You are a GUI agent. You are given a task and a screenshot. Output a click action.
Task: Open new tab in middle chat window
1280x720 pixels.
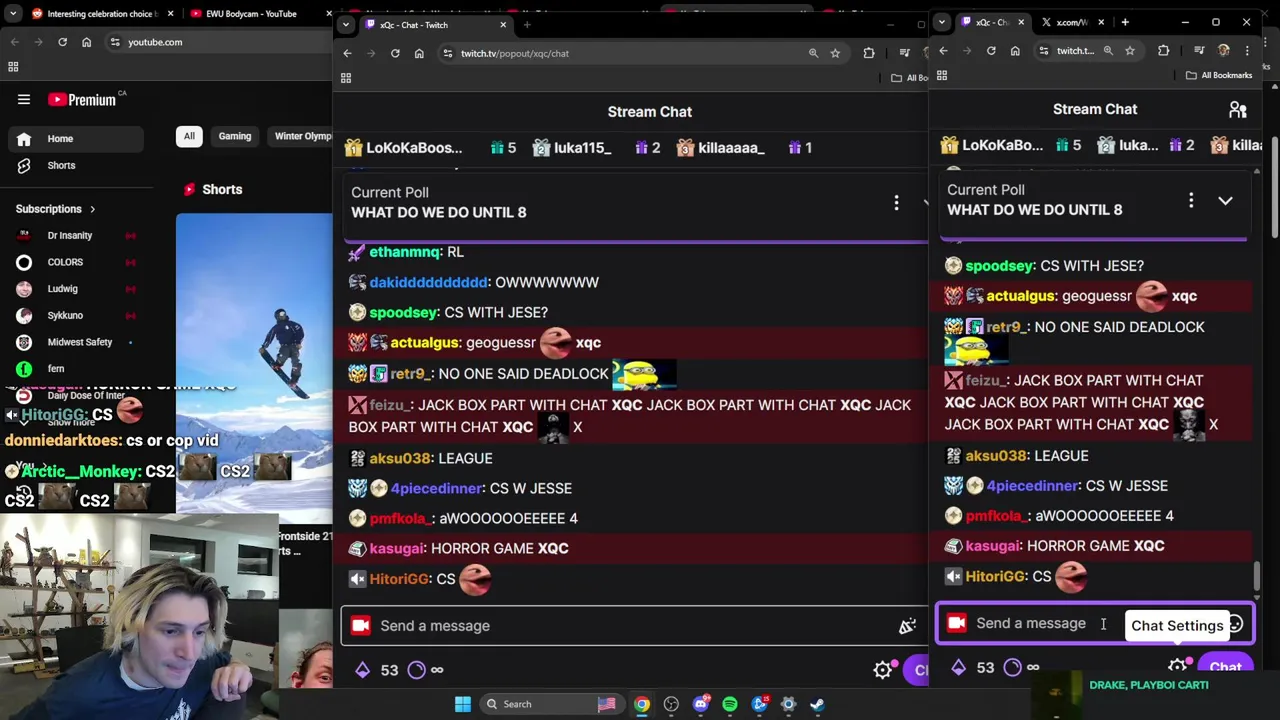coord(527,25)
